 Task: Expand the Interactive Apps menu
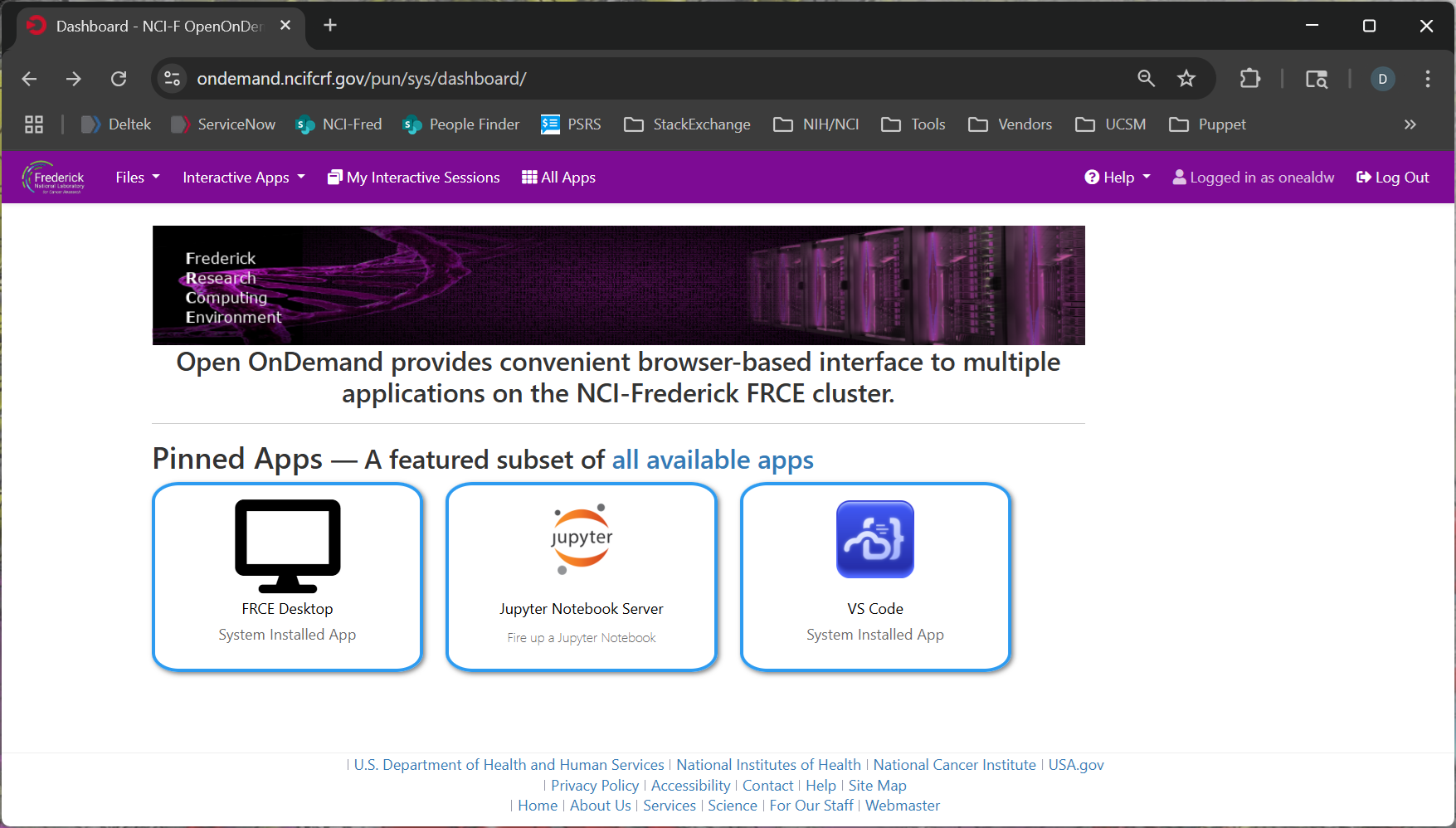click(x=242, y=177)
